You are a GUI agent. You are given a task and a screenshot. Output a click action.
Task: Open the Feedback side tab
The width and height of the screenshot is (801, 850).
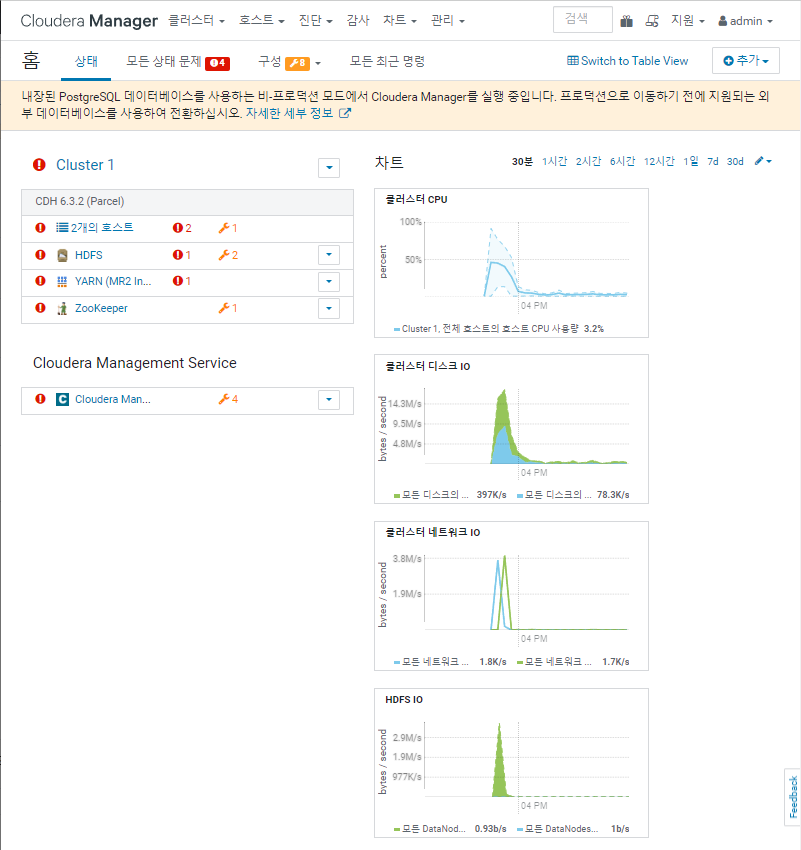[793, 797]
